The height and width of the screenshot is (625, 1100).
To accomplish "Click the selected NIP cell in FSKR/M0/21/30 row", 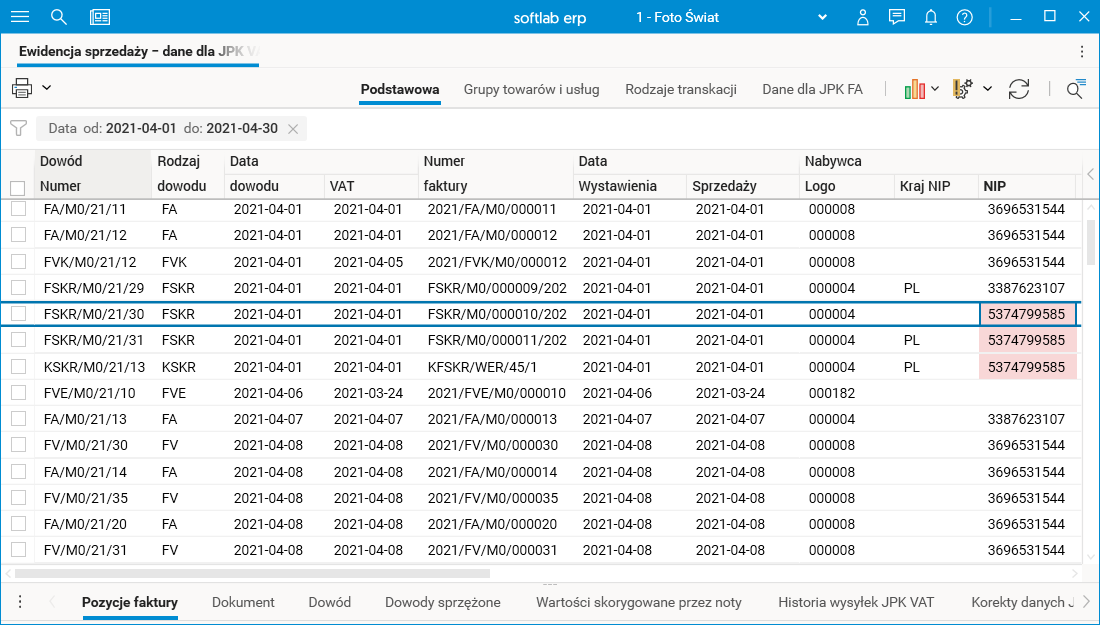I will (1028, 314).
